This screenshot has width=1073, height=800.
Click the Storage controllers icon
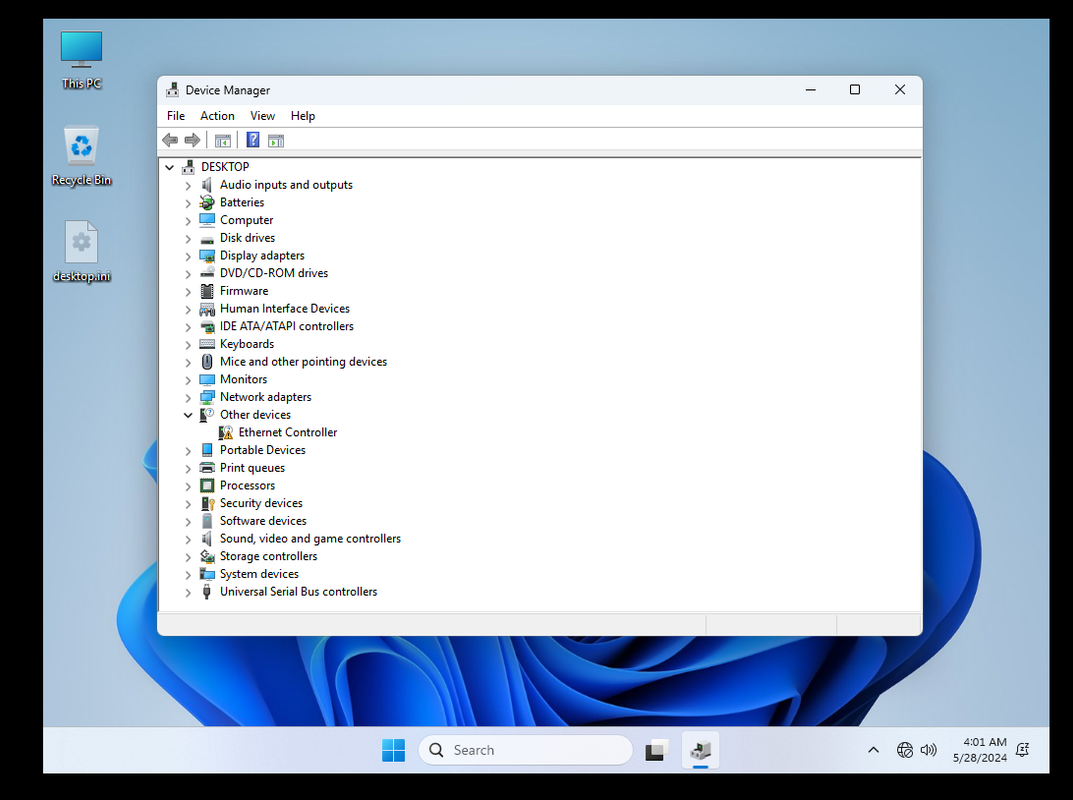pyautogui.click(x=207, y=556)
